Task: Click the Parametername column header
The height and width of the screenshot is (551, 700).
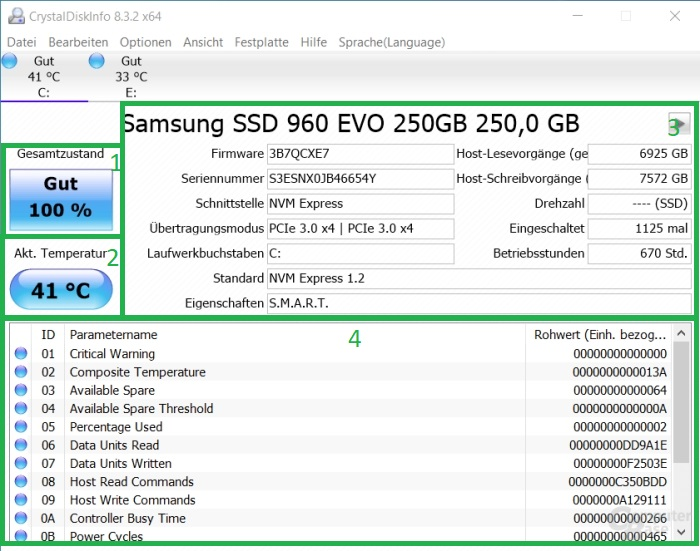Action: [113, 334]
